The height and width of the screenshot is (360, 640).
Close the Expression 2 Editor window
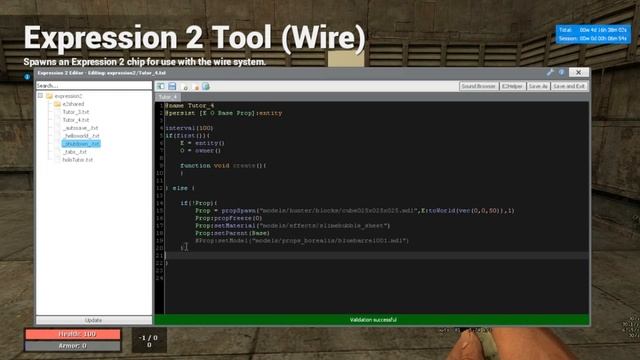click(578, 72)
